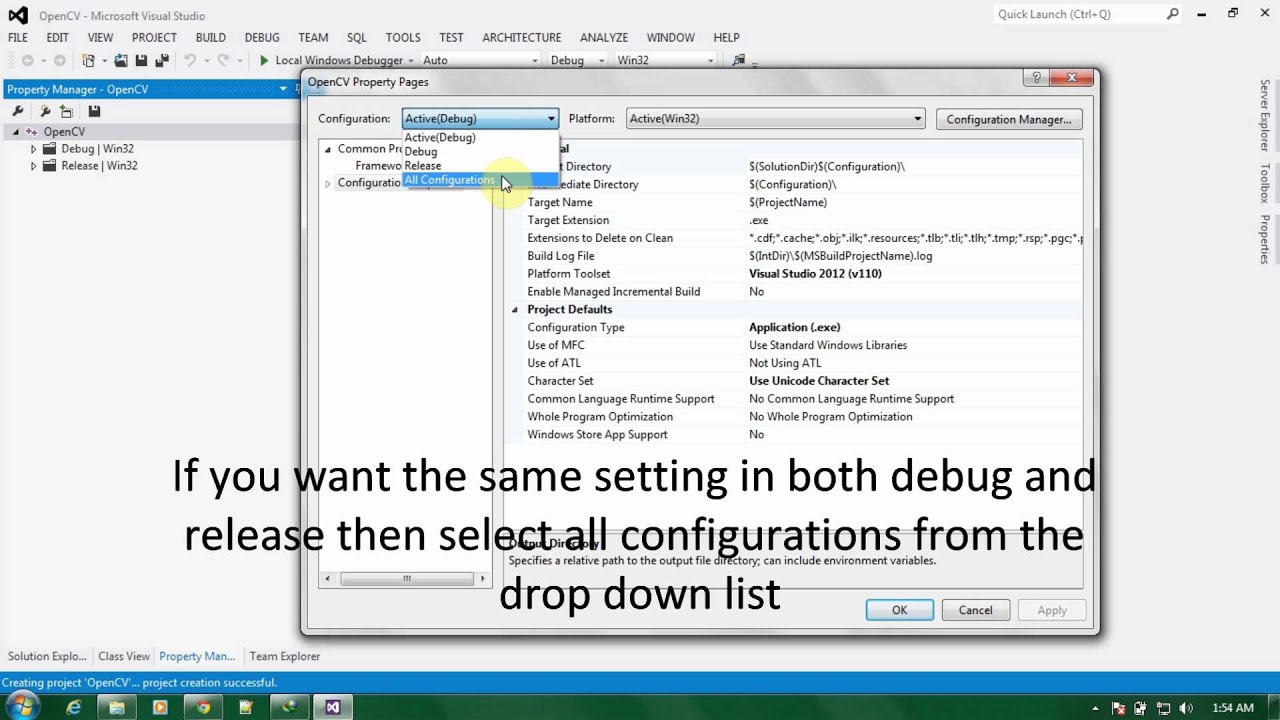Click the New Project toolbar icon
The height and width of the screenshot is (720, 1280).
(90, 61)
